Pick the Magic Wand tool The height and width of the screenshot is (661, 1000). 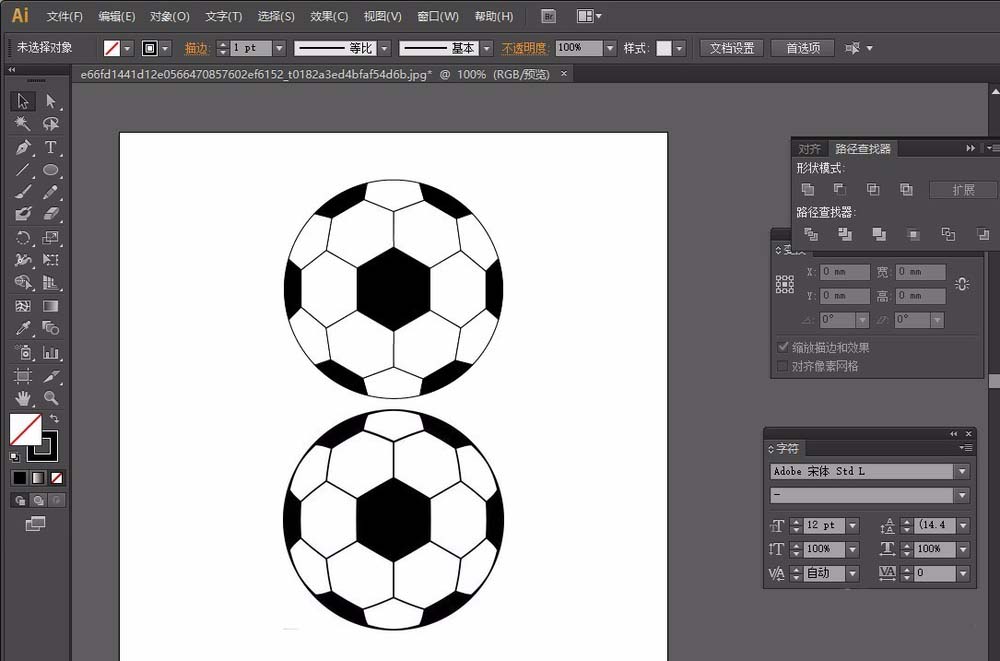coord(23,124)
